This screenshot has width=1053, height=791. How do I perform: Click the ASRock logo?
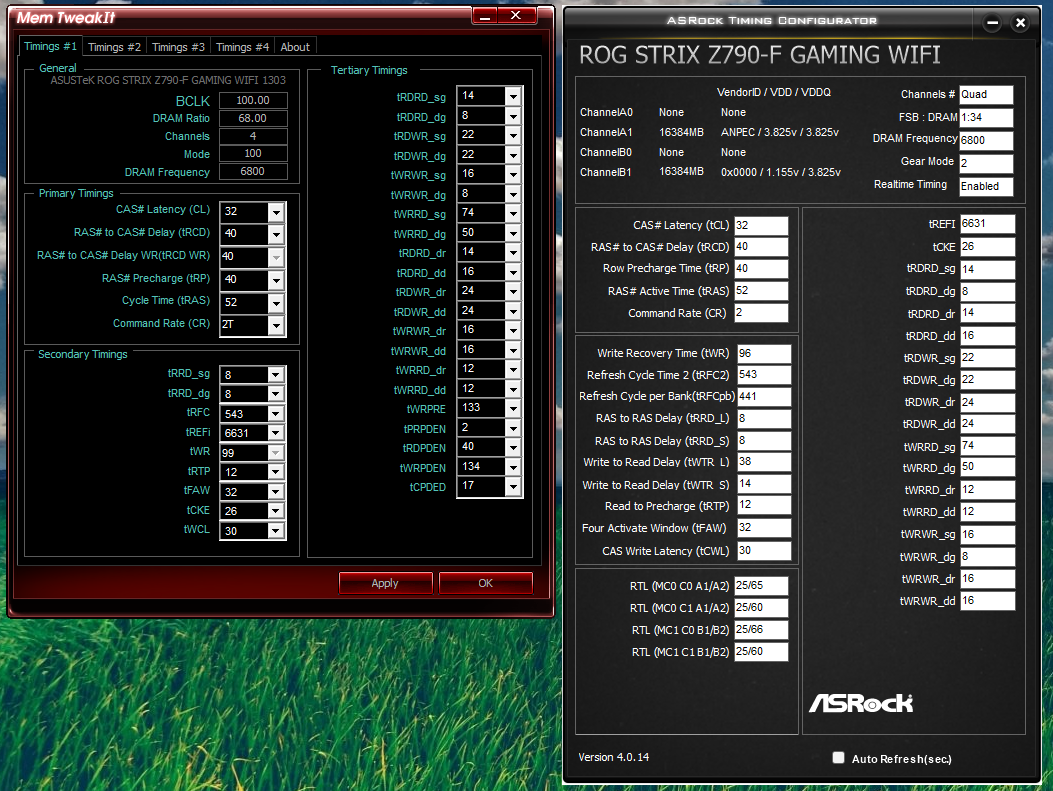coord(861,703)
